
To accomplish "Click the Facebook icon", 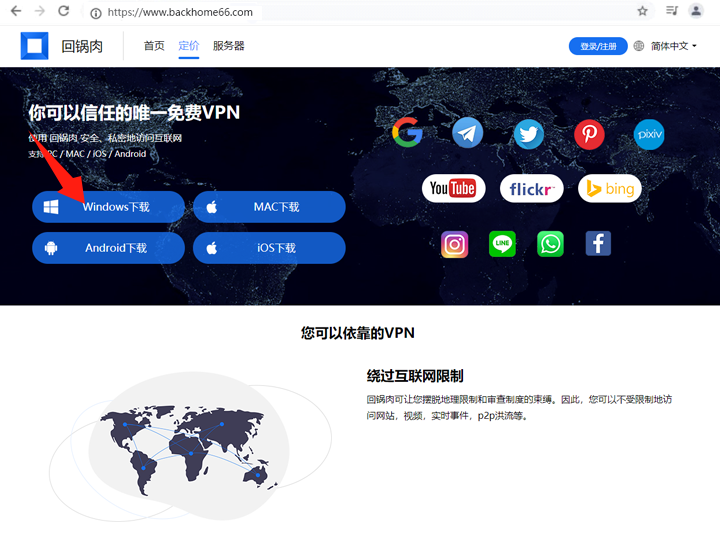I will [x=598, y=243].
